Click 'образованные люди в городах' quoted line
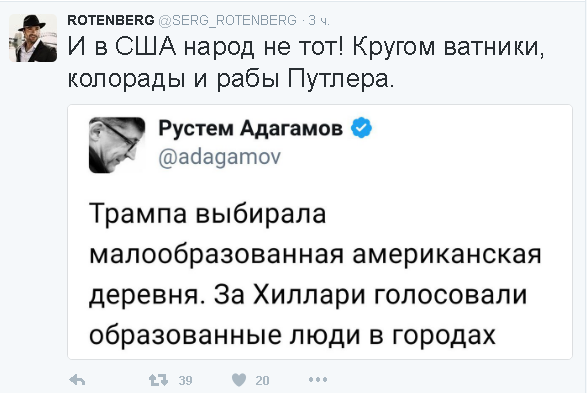The height and width of the screenshot is (393, 587). coord(292,334)
